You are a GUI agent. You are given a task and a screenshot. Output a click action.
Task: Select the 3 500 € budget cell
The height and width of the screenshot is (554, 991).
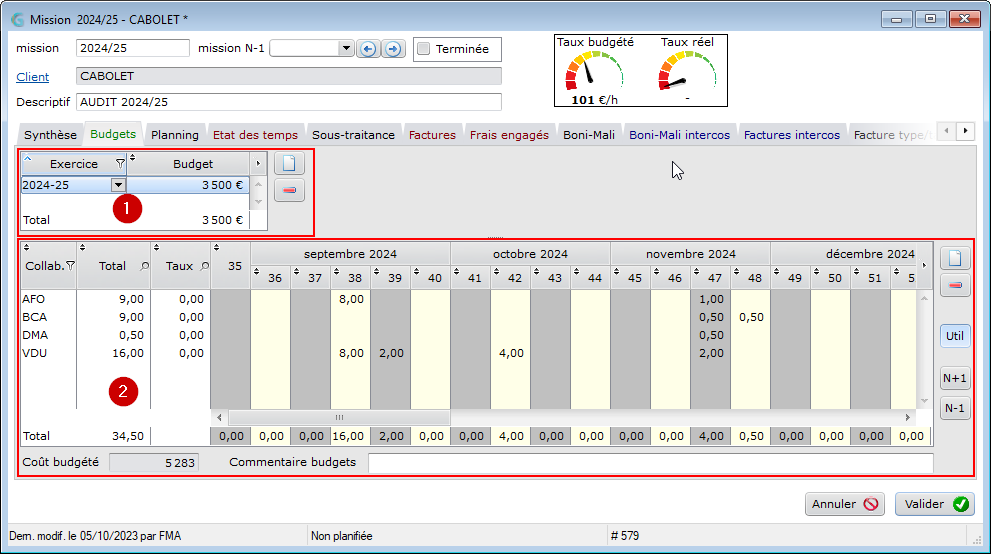(188, 185)
